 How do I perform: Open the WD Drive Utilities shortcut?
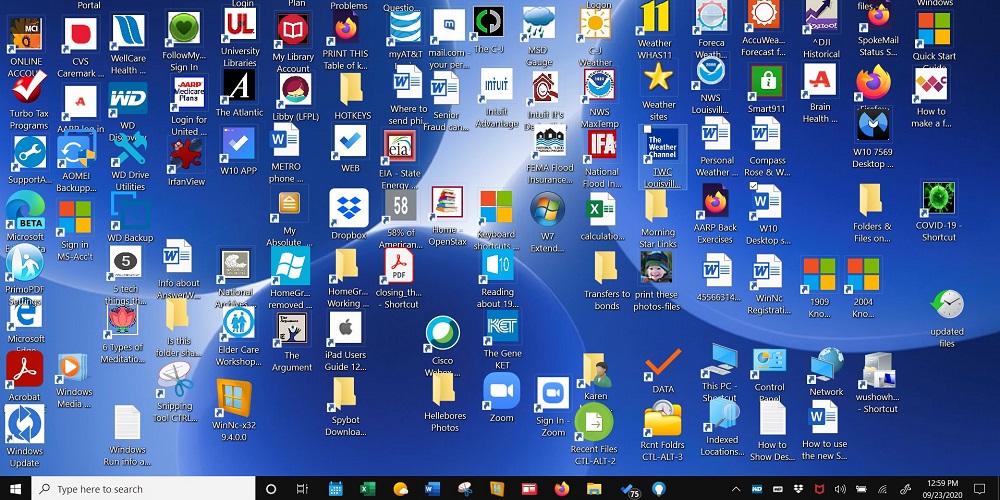tap(129, 149)
